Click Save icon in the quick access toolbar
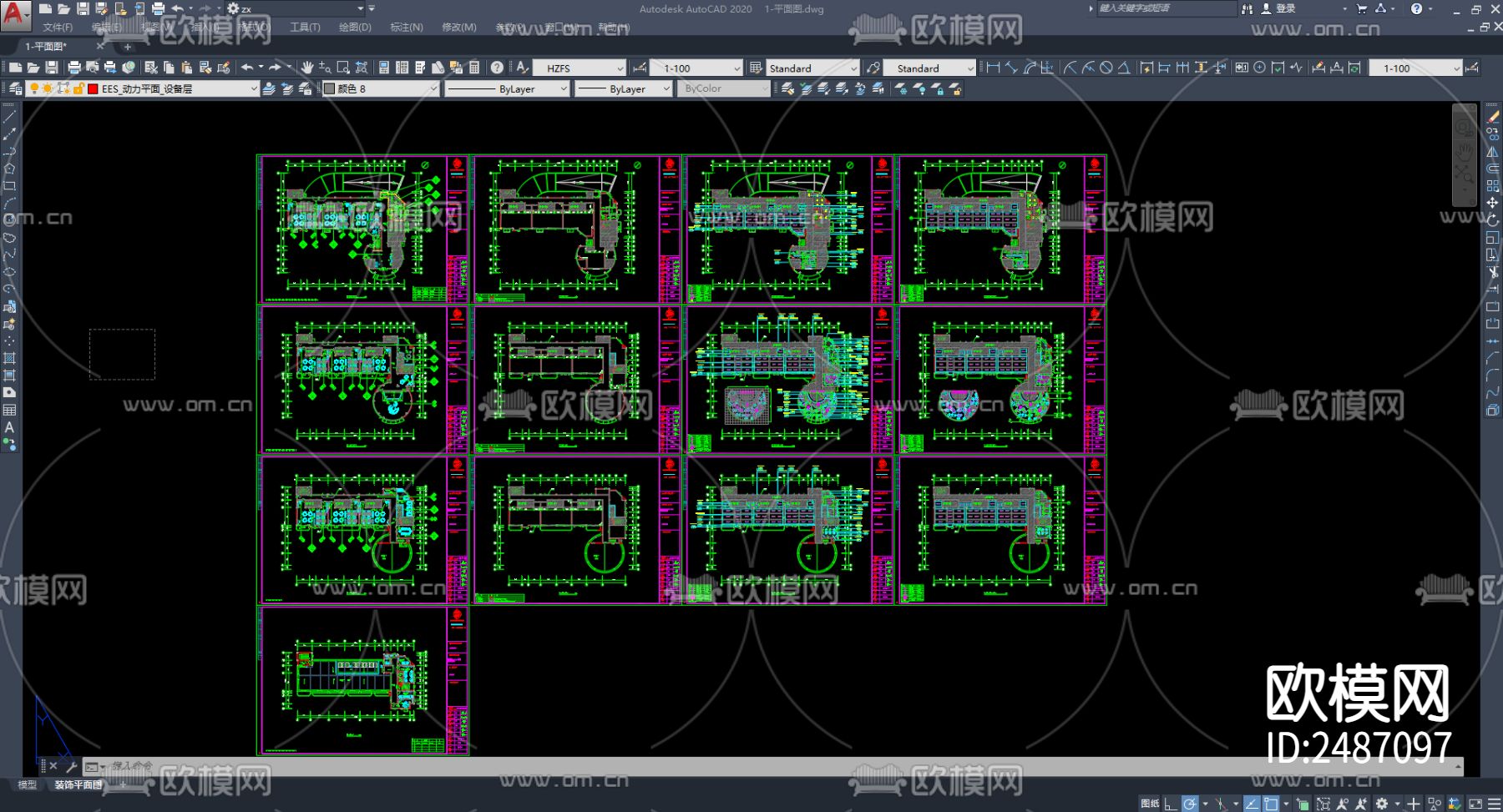Viewport: 1503px width, 812px height. [83, 8]
